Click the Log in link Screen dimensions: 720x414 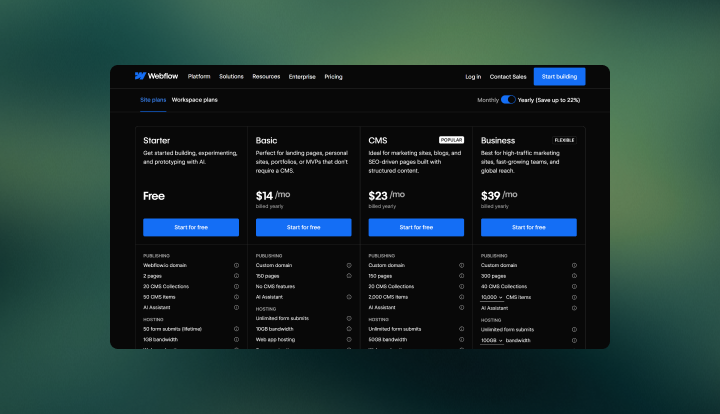pyautogui.click(x=473, y=77)
